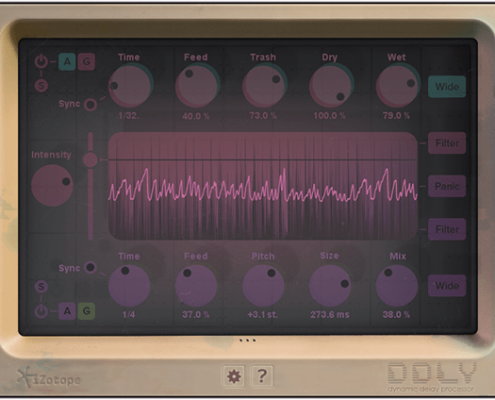495x400 pixels.
Task: Click the Size knob
Action: tap(330, 286)
